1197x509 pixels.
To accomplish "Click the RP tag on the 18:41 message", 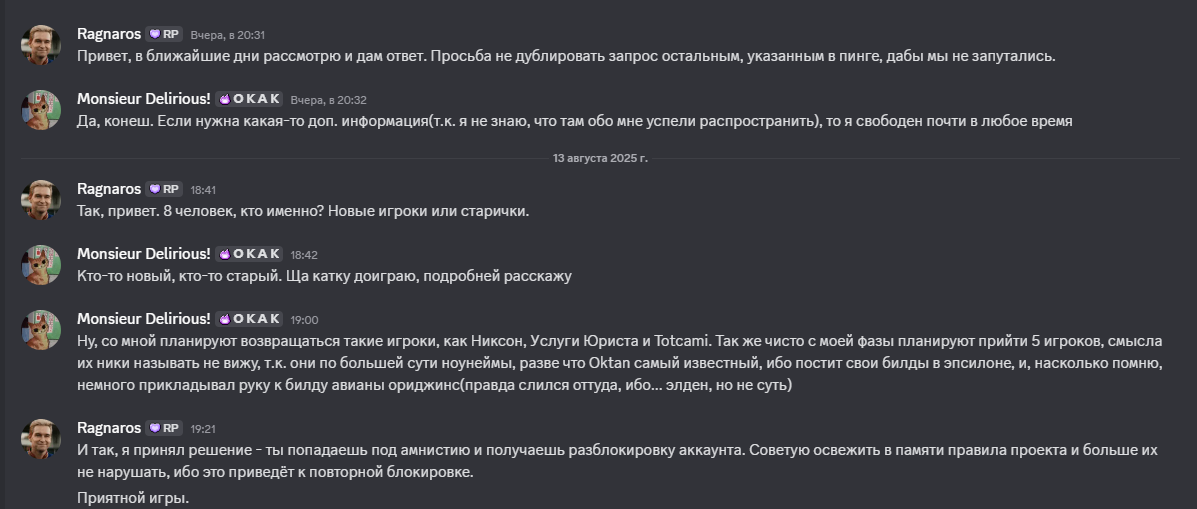I will click(164, 189).
